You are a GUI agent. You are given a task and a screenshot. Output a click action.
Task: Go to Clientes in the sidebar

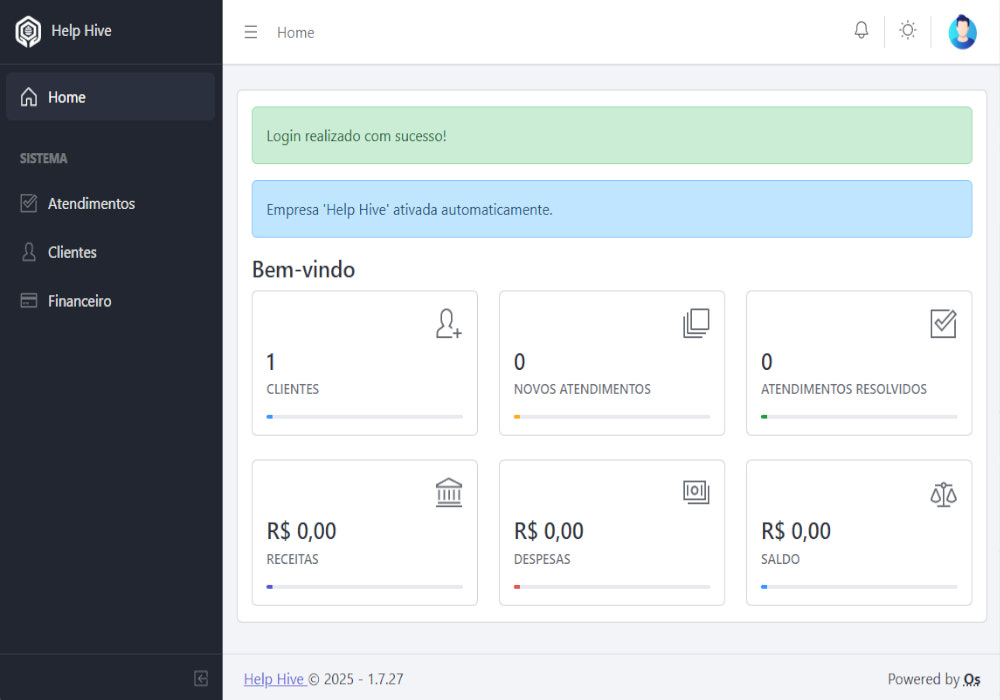(x=72, y=252)
